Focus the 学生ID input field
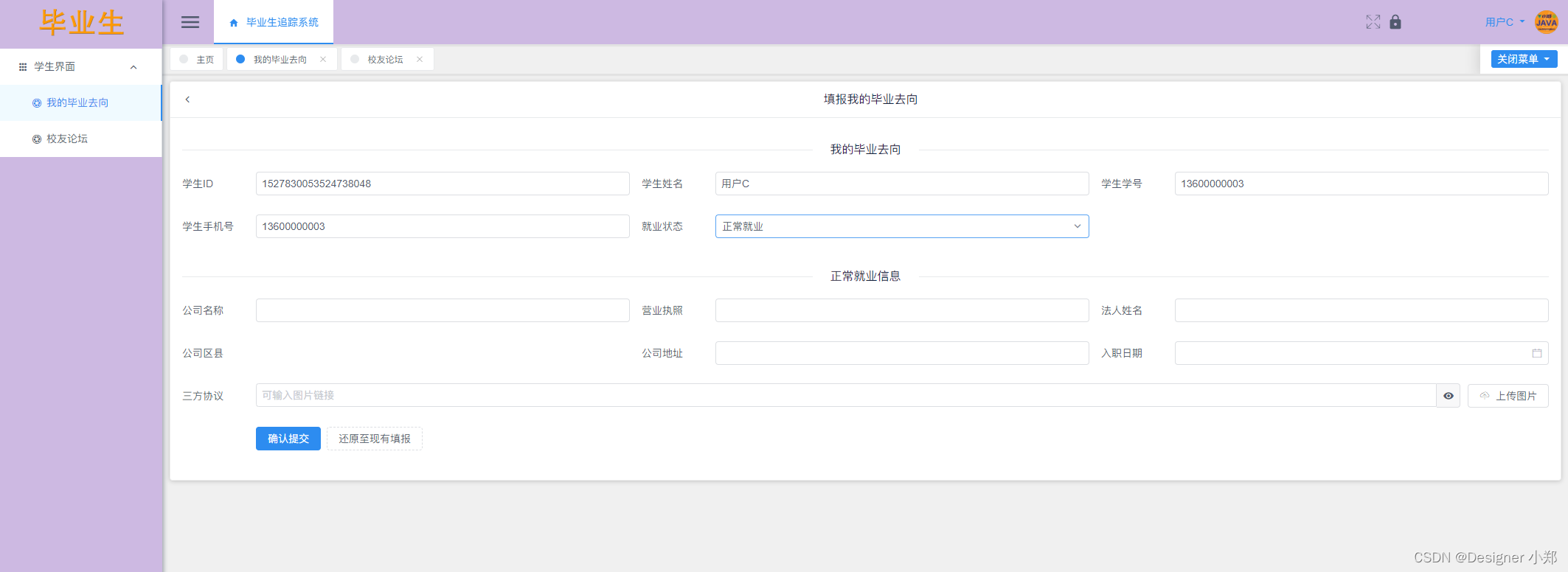This screenshot has height=572, width=1568. click(443, 184)
